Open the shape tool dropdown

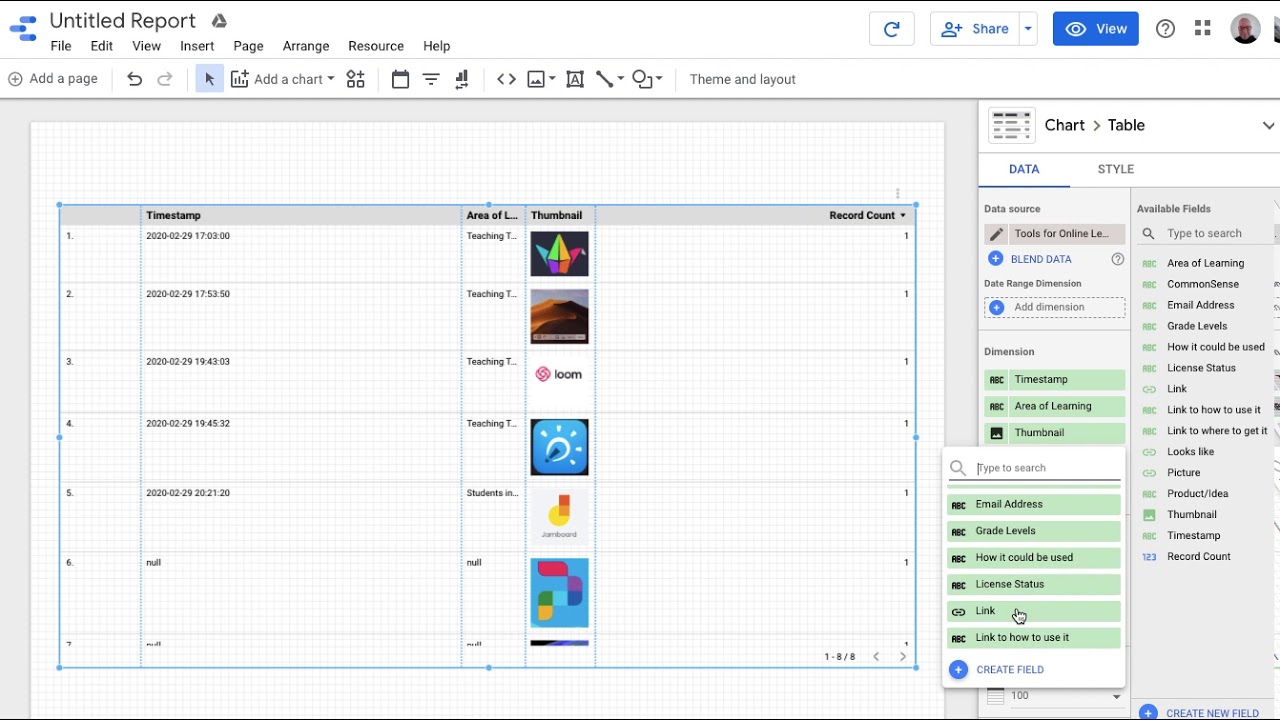[659, 79]
